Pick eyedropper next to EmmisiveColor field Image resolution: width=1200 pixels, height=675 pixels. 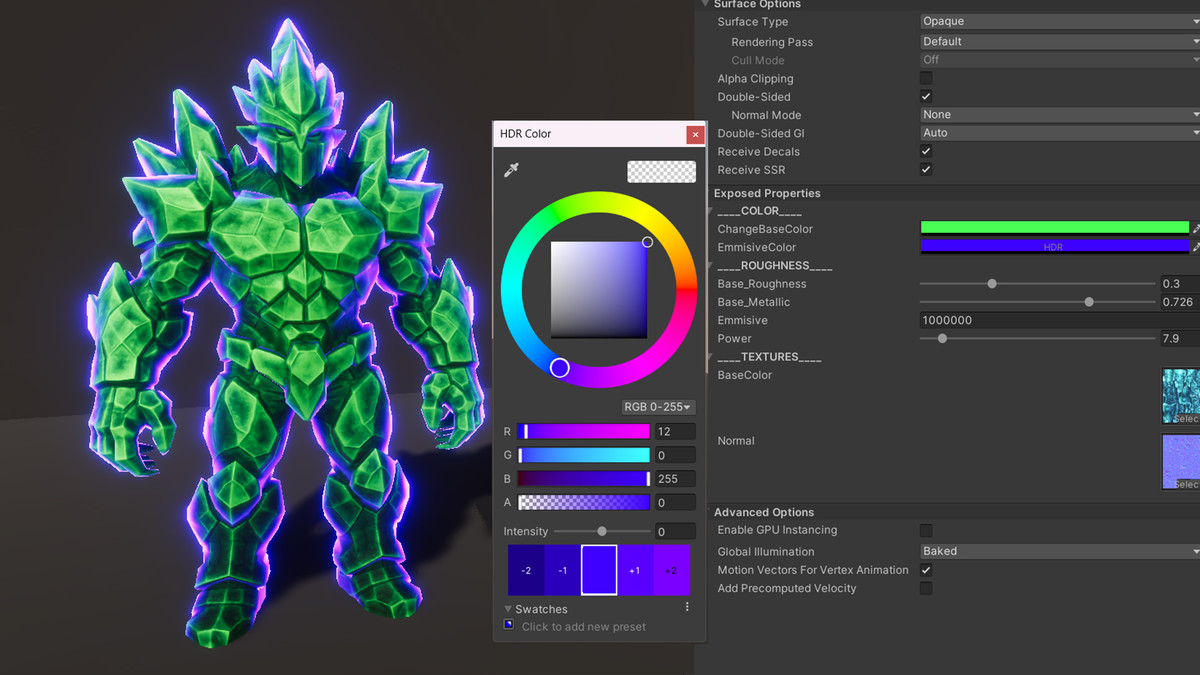(x=1196, y=247)
